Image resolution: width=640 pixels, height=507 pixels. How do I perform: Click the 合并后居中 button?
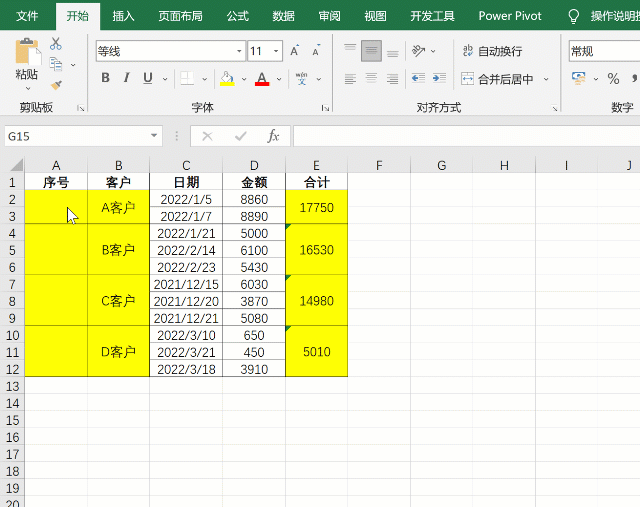pos(498,78)
